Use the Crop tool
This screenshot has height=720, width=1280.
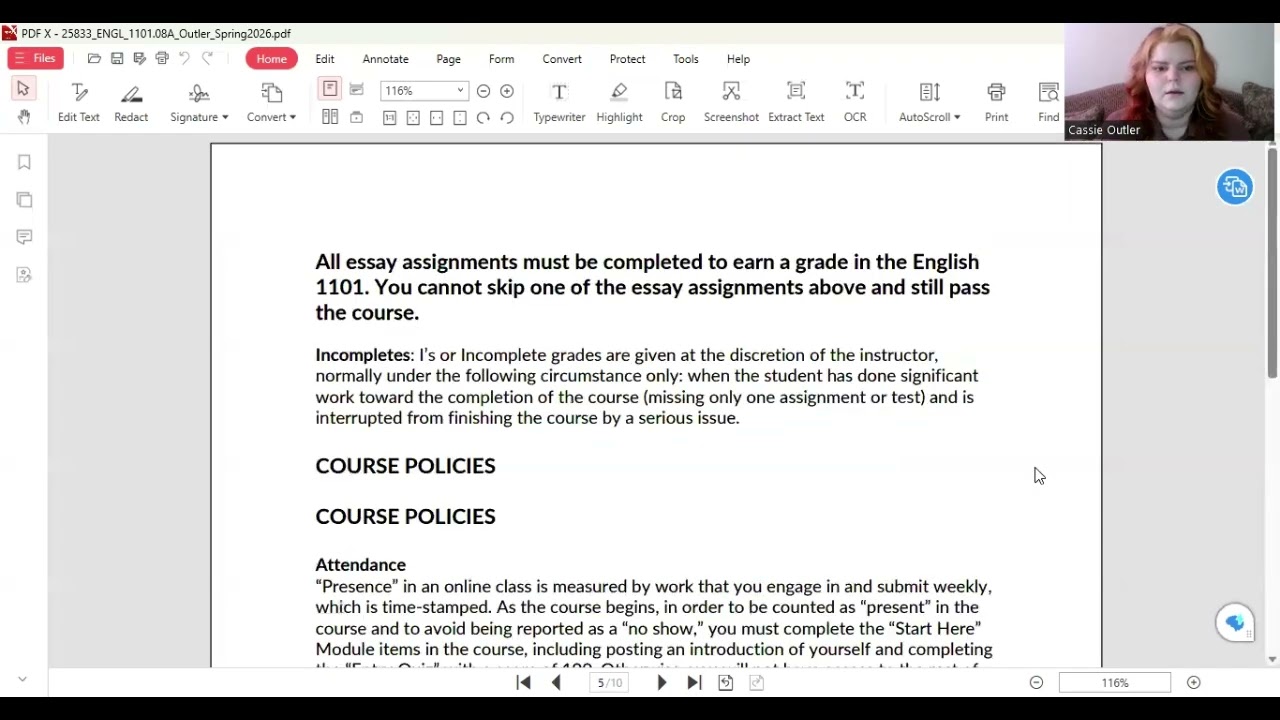[x=673, y=103]
